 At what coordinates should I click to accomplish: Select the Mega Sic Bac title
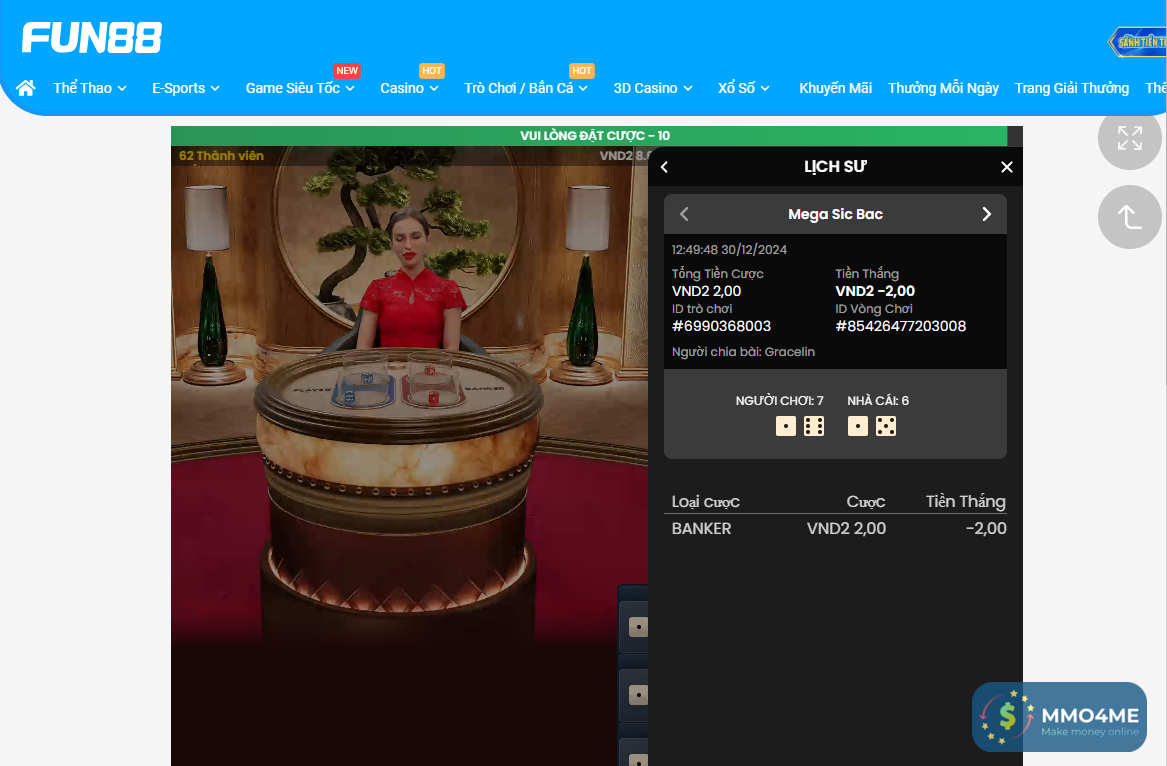coord(835,214)
